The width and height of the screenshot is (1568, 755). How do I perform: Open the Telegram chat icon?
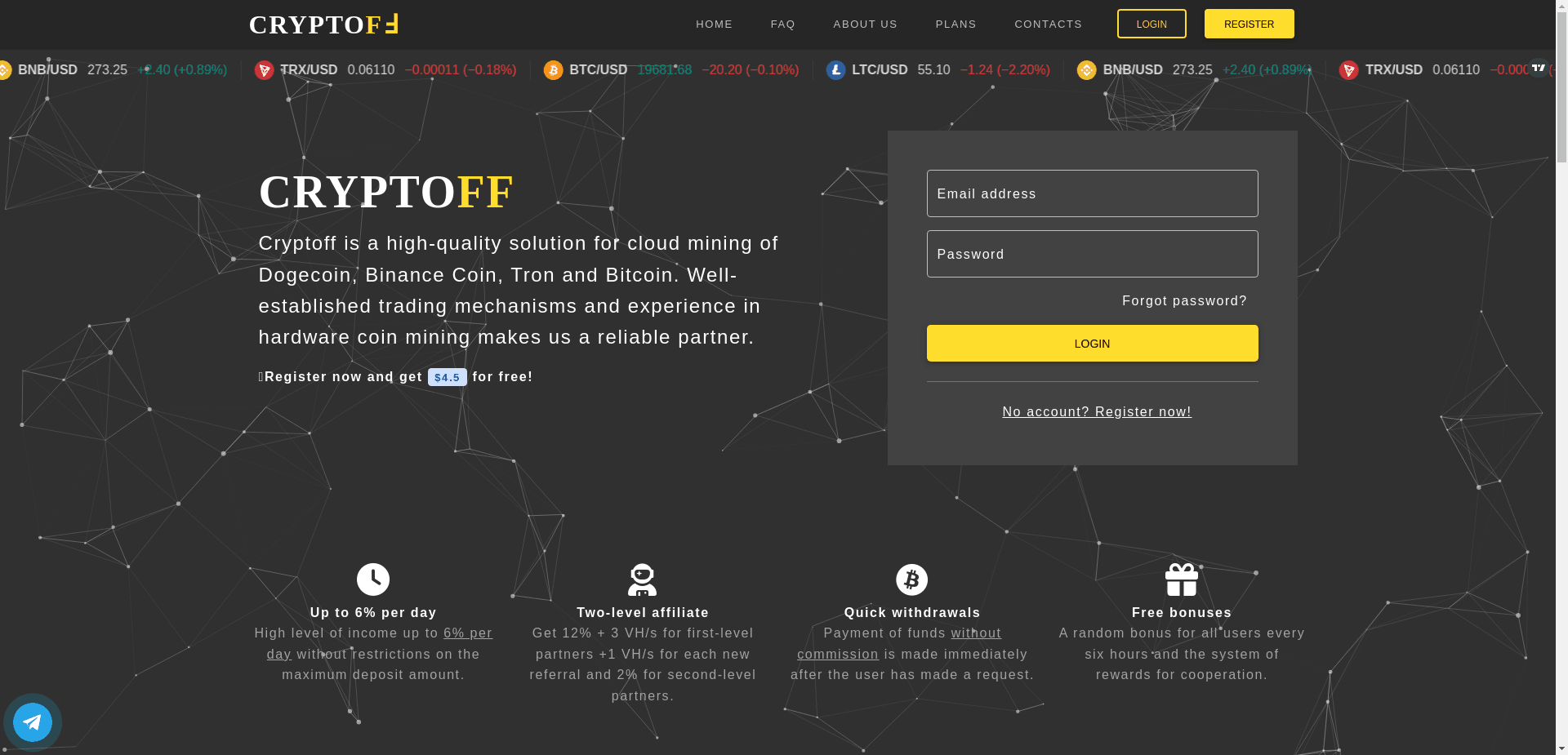(x=33, y=722)
